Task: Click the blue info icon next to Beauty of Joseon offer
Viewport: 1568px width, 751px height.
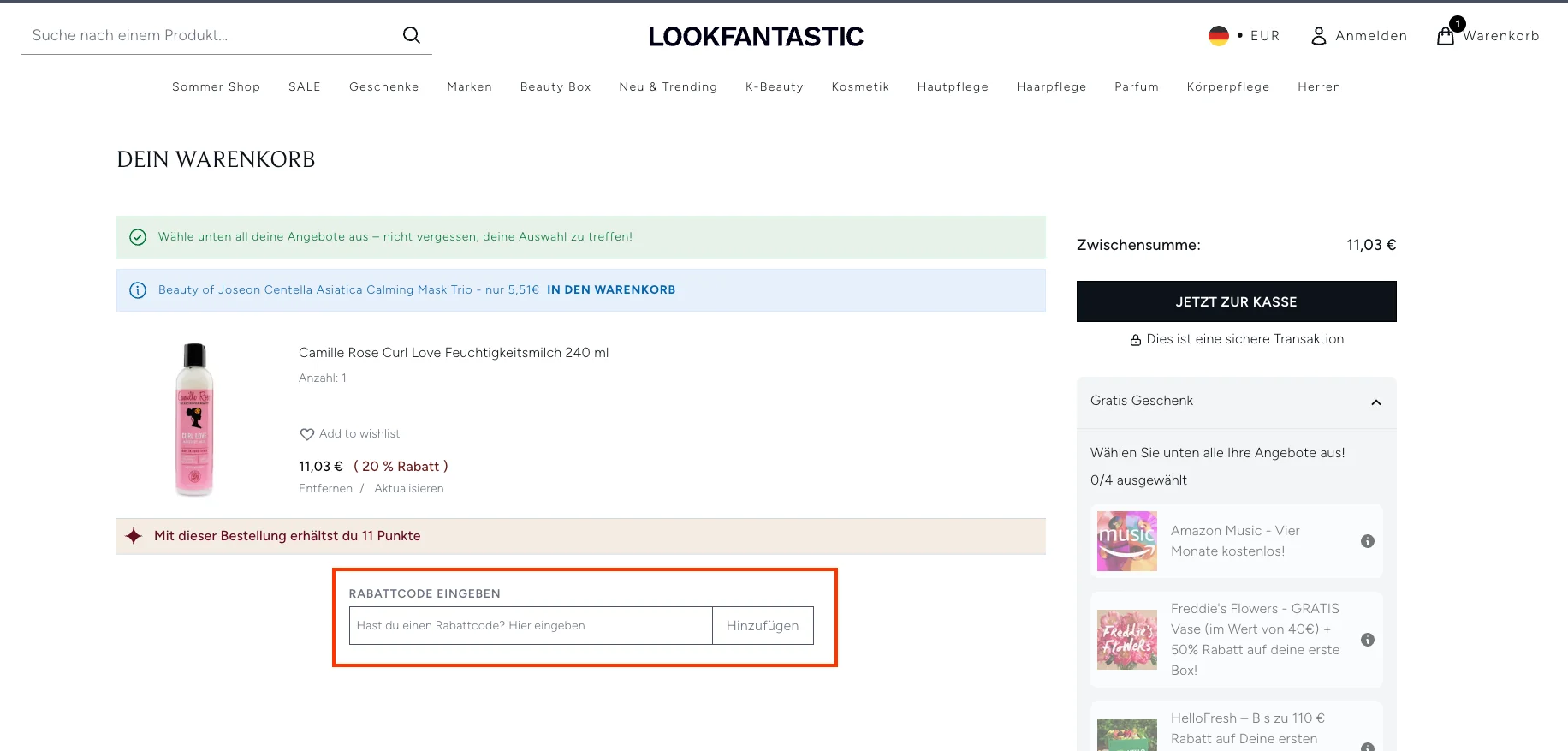Action: click(138, 290)
